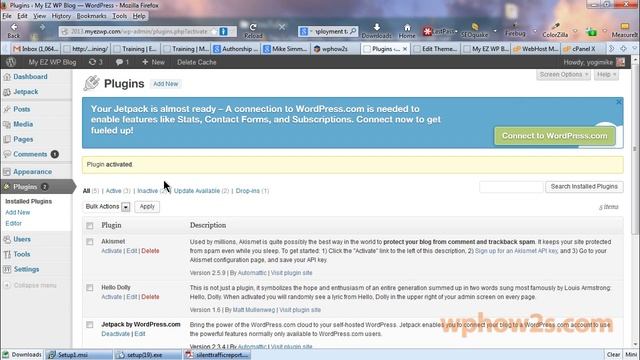Click the WordPress logo in admin bar
The image size is (640, 360).
(11, 62)
